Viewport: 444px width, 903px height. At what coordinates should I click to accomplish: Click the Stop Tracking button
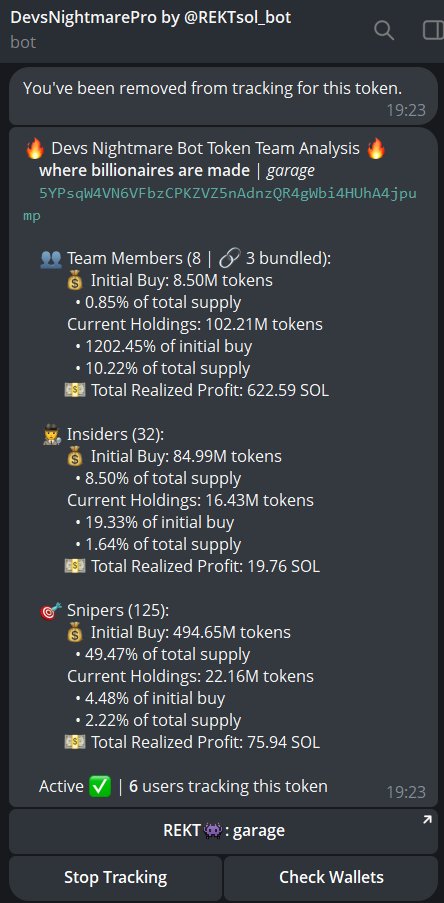pos(115,878)
